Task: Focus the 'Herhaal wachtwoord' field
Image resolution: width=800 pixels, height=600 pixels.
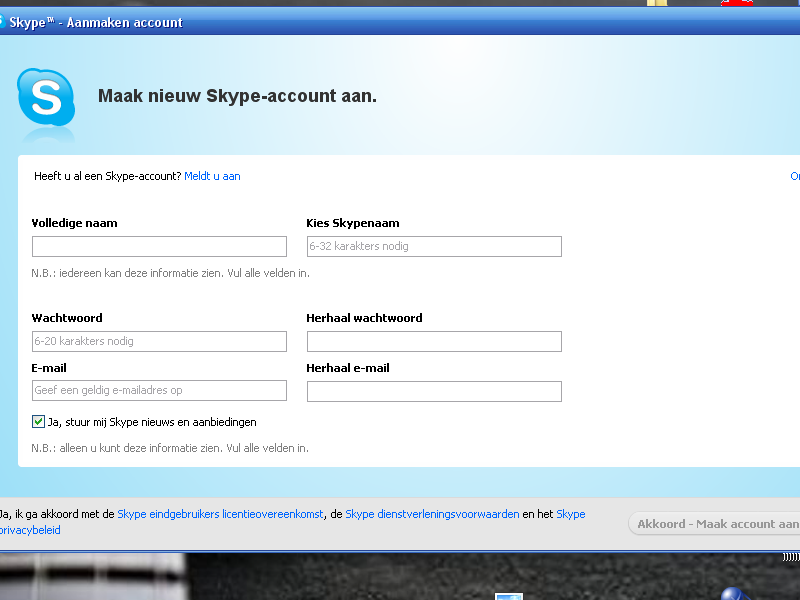Action: 434,341
